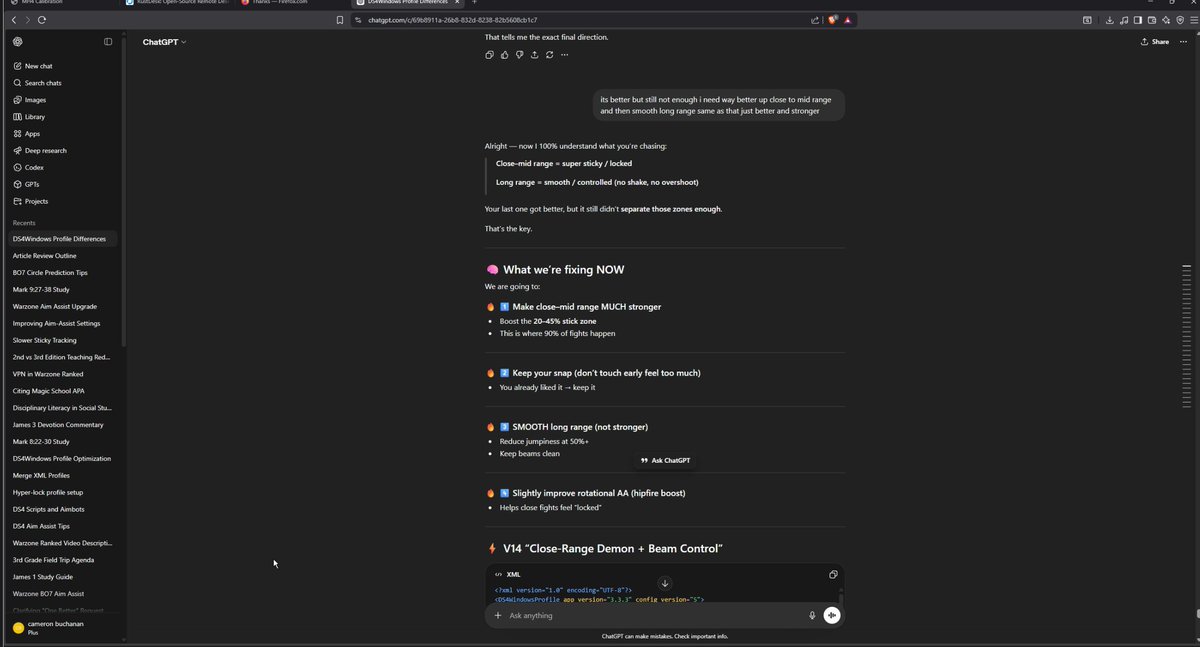The image size is (1200, 647).
Task: Open Search chats
Action: point(61,83)
